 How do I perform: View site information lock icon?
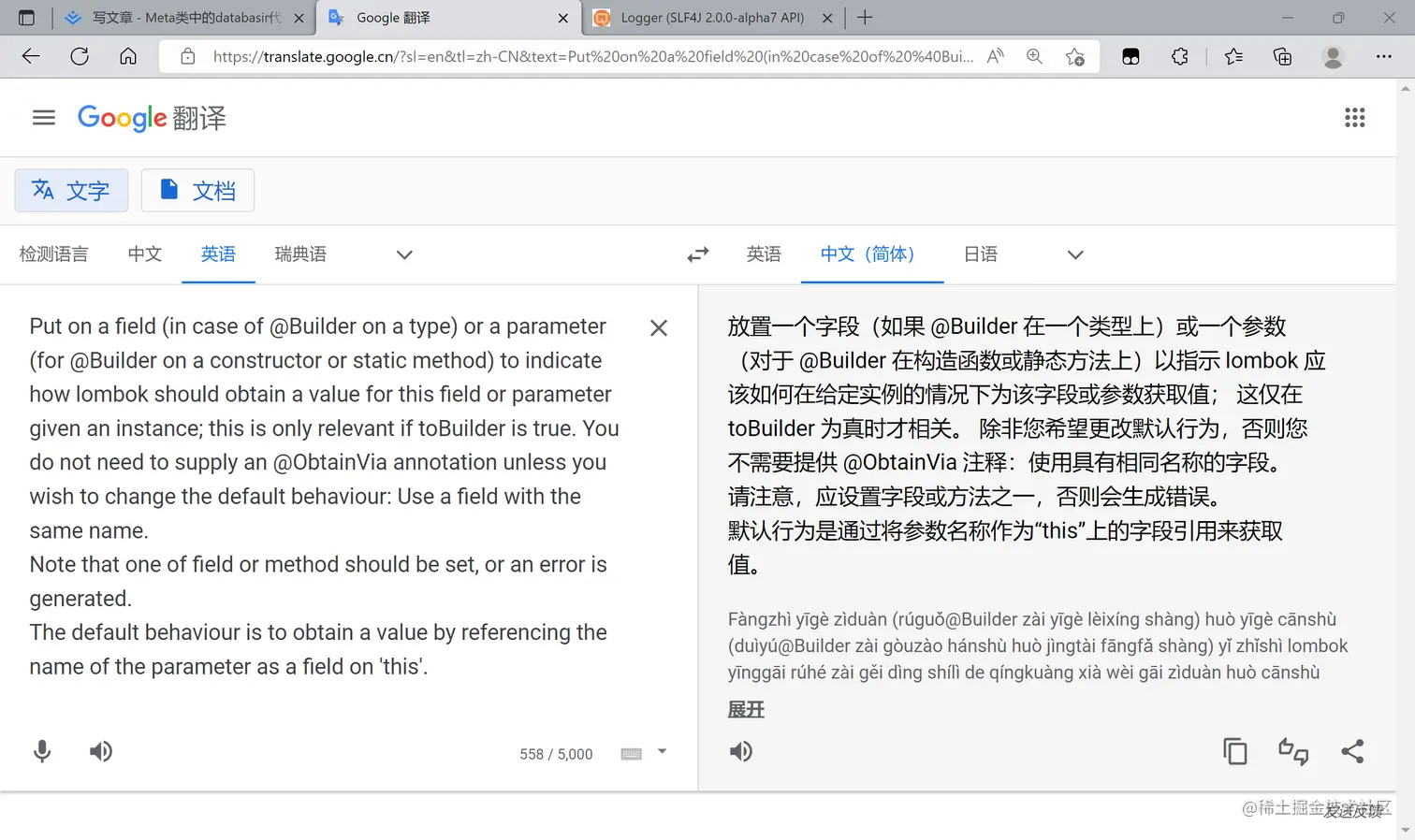[x=188, y=57]
